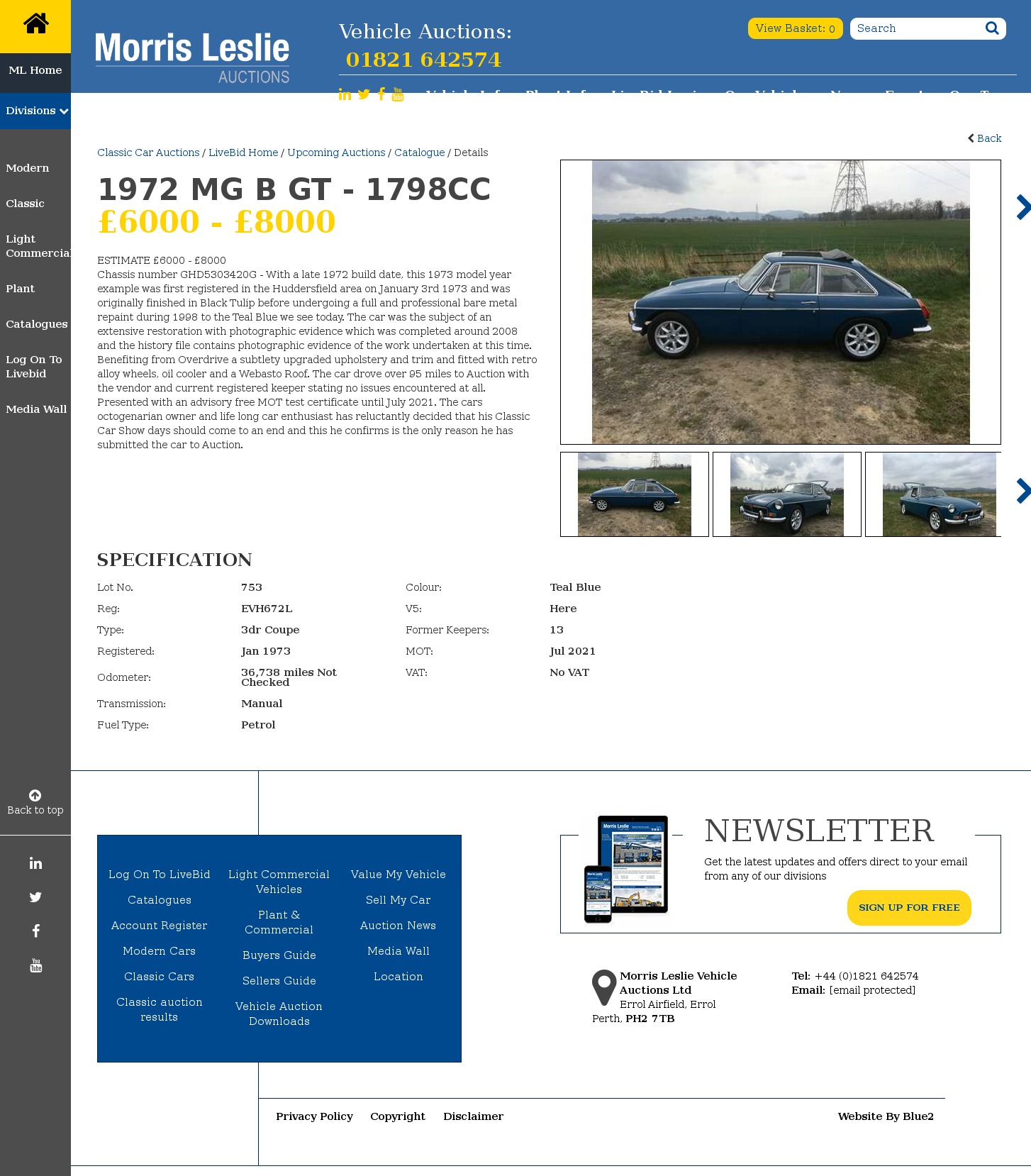
Task: Click the location pin icon
Action: [x=604, y=987]
